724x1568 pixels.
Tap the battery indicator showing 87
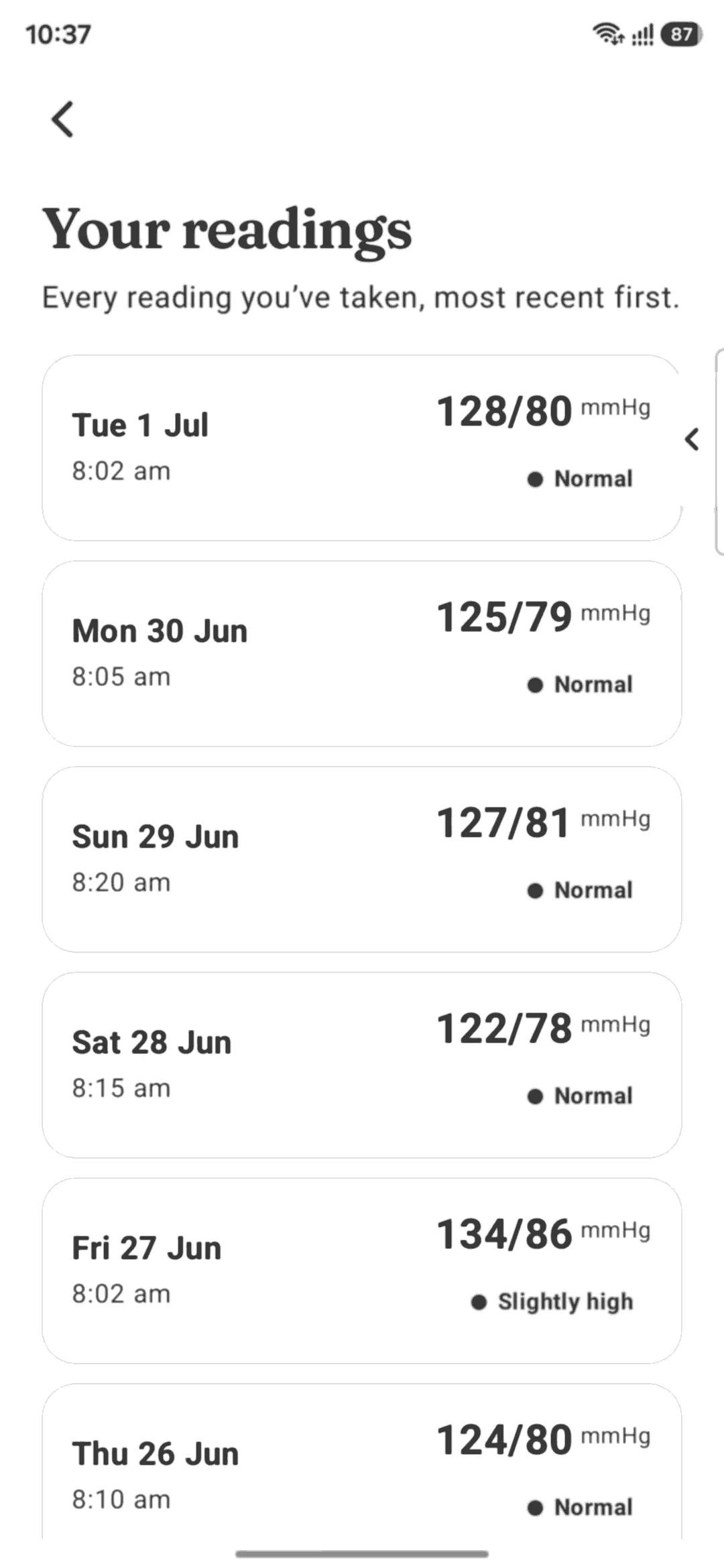click(x=681, y=34)
